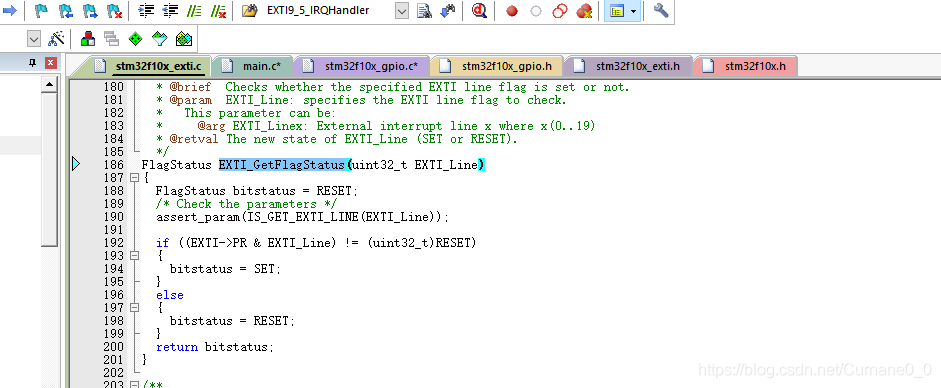Collapse the if block at line 193

134,255
